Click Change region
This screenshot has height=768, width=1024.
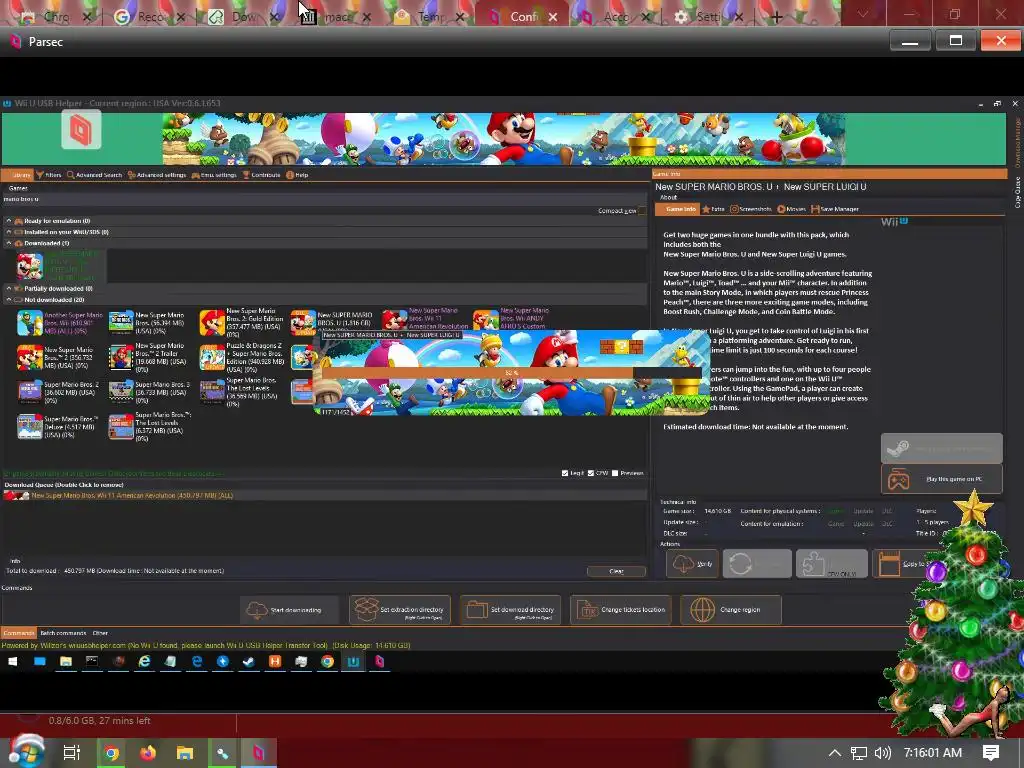pos(731,610)
